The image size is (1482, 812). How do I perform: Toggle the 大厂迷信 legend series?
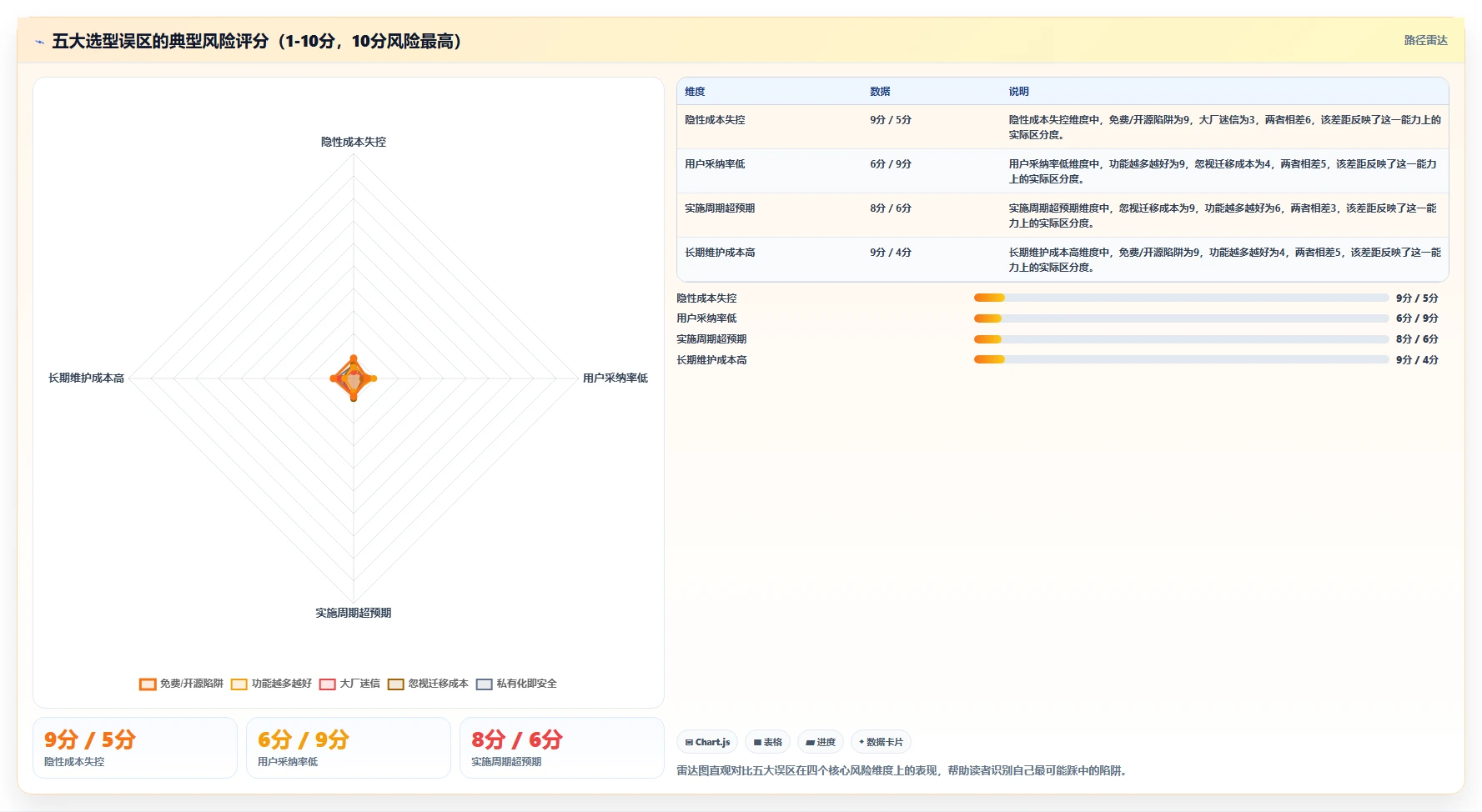click(x=349, y=684)
